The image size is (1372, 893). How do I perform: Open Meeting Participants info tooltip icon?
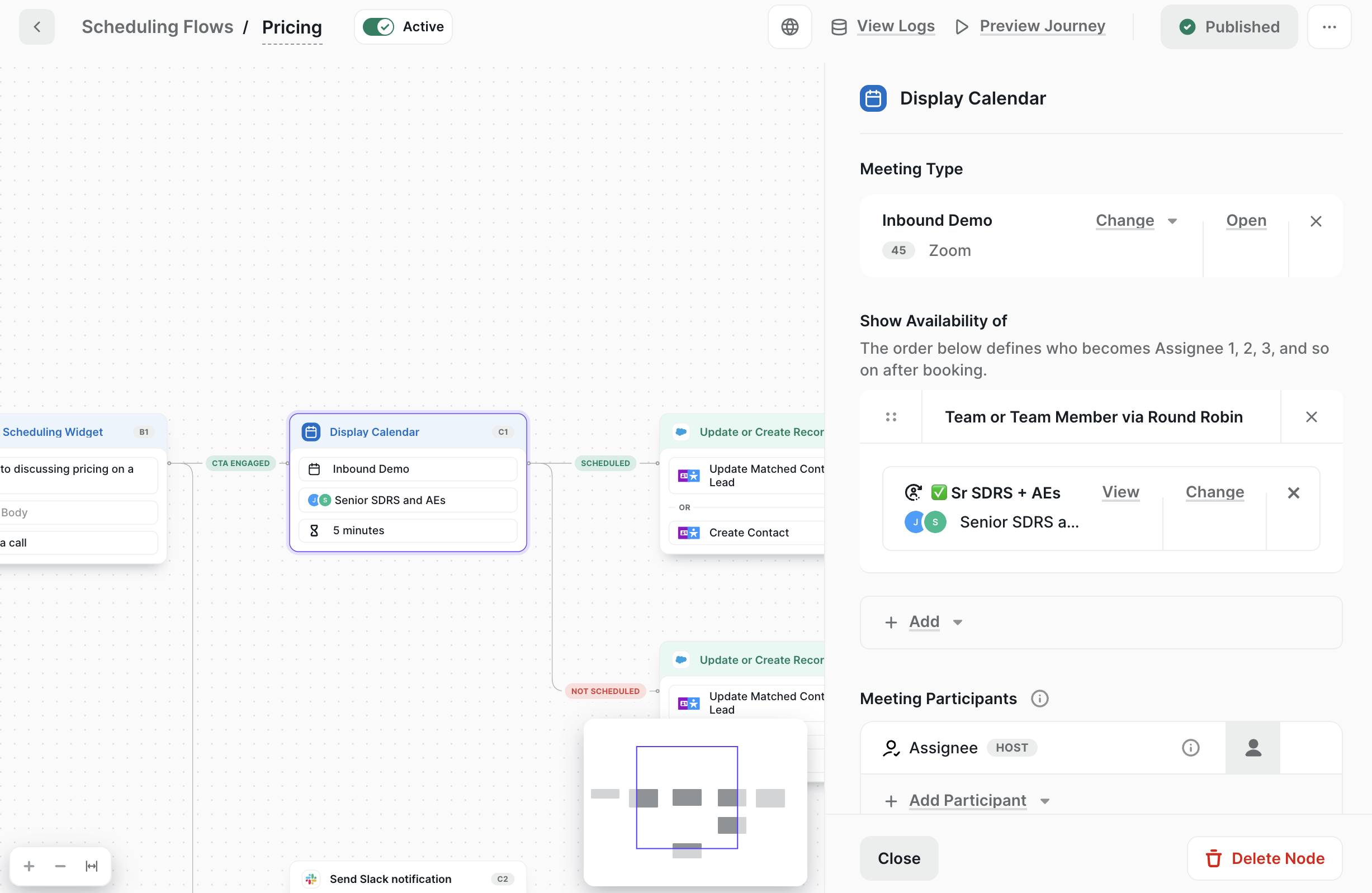[x=1040, y=700]
